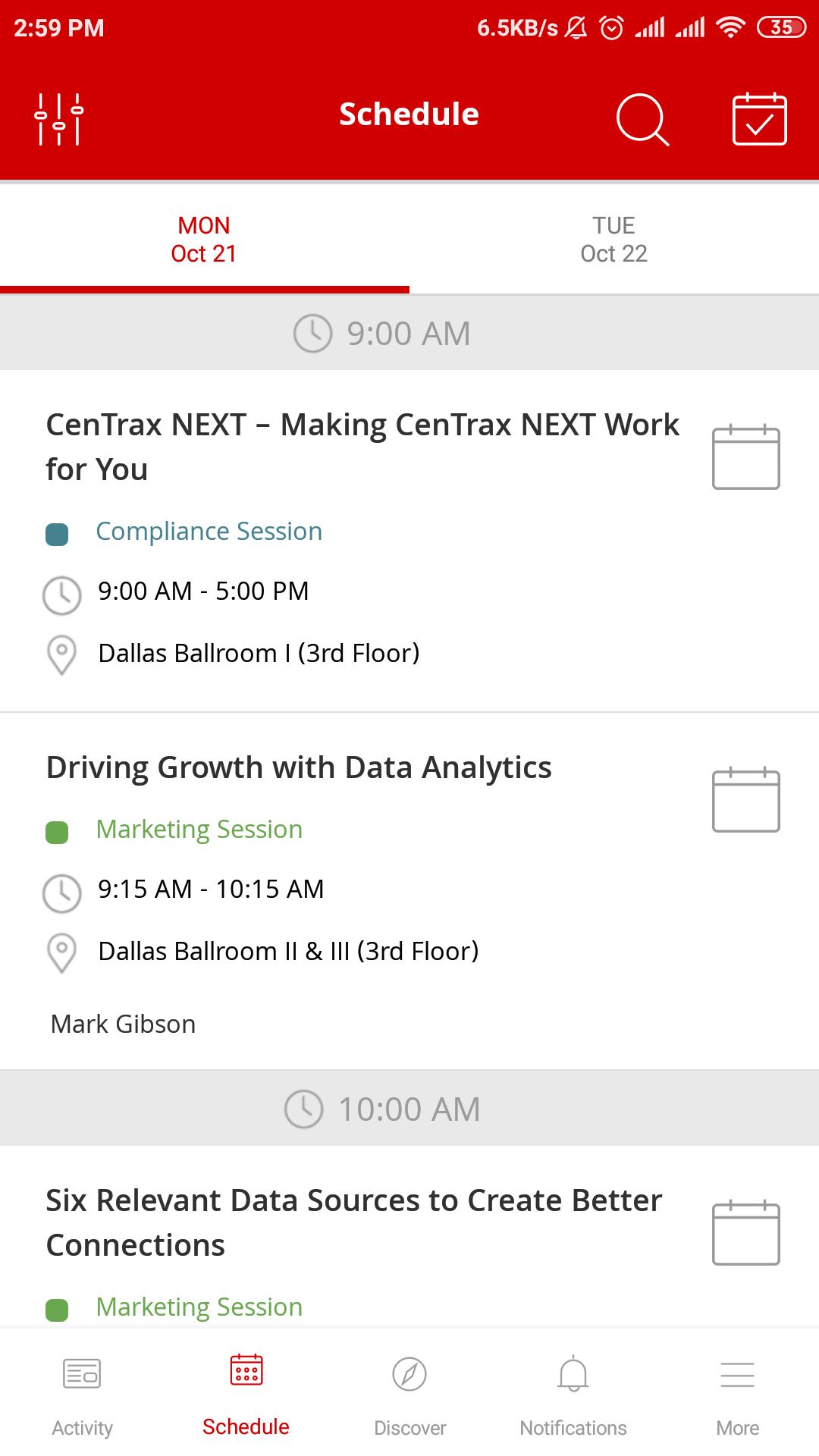The image size is (819, 1456).
Task: Open Driving Growth with Data Analytics session
Action: [x=299, y=767]
